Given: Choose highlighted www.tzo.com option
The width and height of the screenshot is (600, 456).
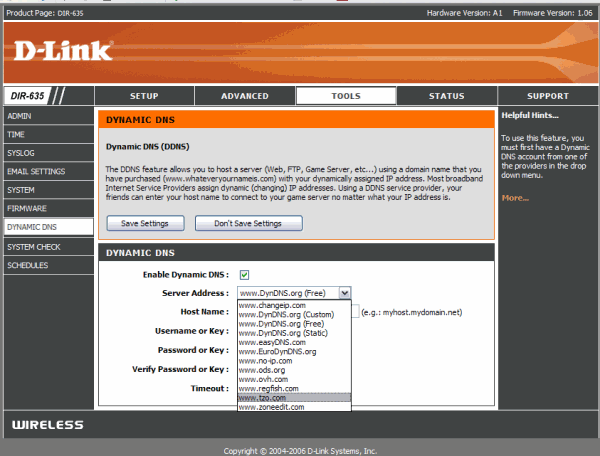Looking at the screenshot, I should click(x=294, y=397).
